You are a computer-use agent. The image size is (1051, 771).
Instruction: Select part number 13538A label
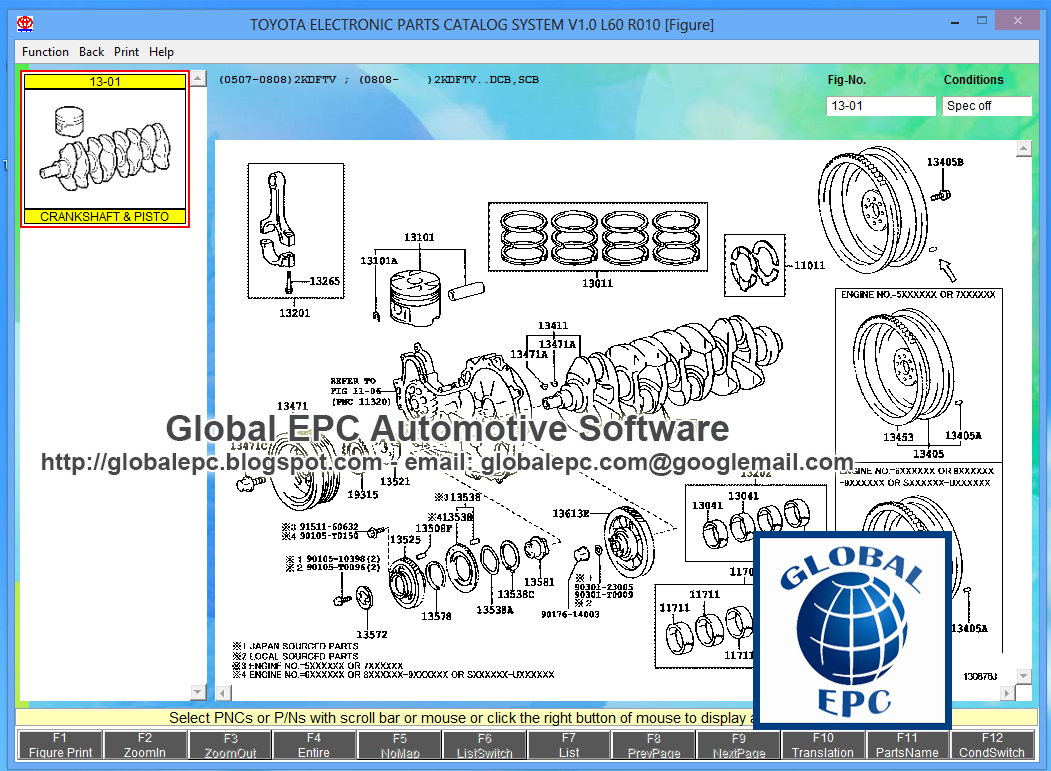click(495, 610)
